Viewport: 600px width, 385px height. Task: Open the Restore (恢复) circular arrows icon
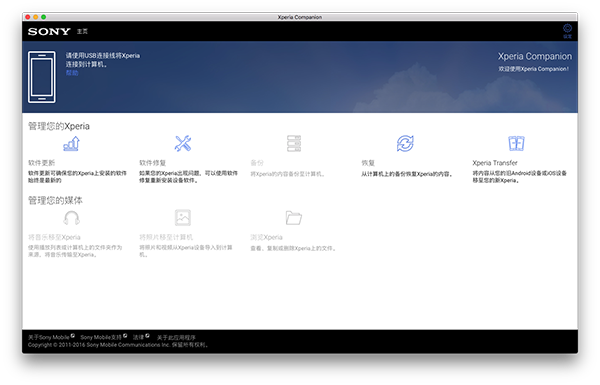click(x=405, y=144)
